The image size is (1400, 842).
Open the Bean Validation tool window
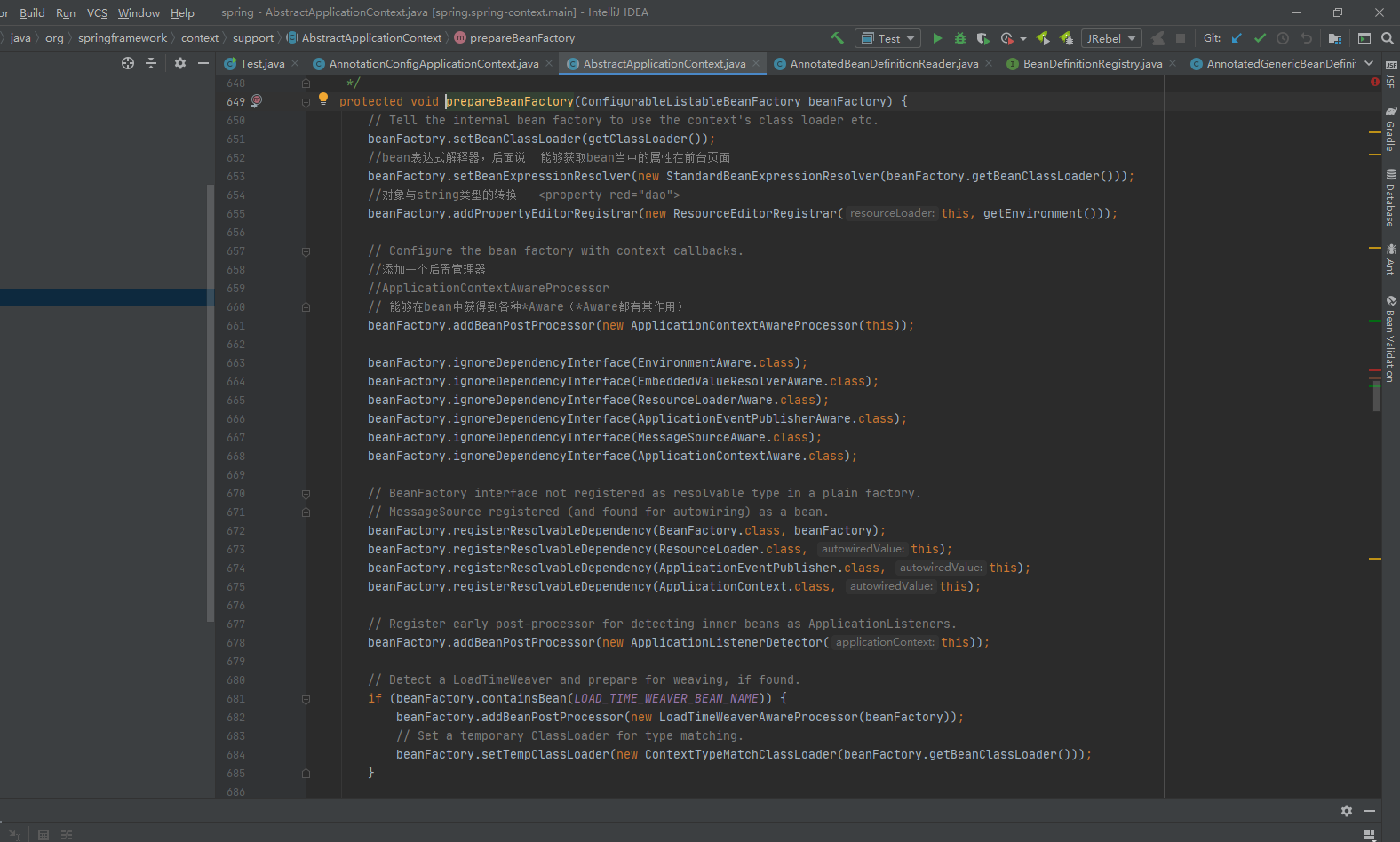point(1390,338)
